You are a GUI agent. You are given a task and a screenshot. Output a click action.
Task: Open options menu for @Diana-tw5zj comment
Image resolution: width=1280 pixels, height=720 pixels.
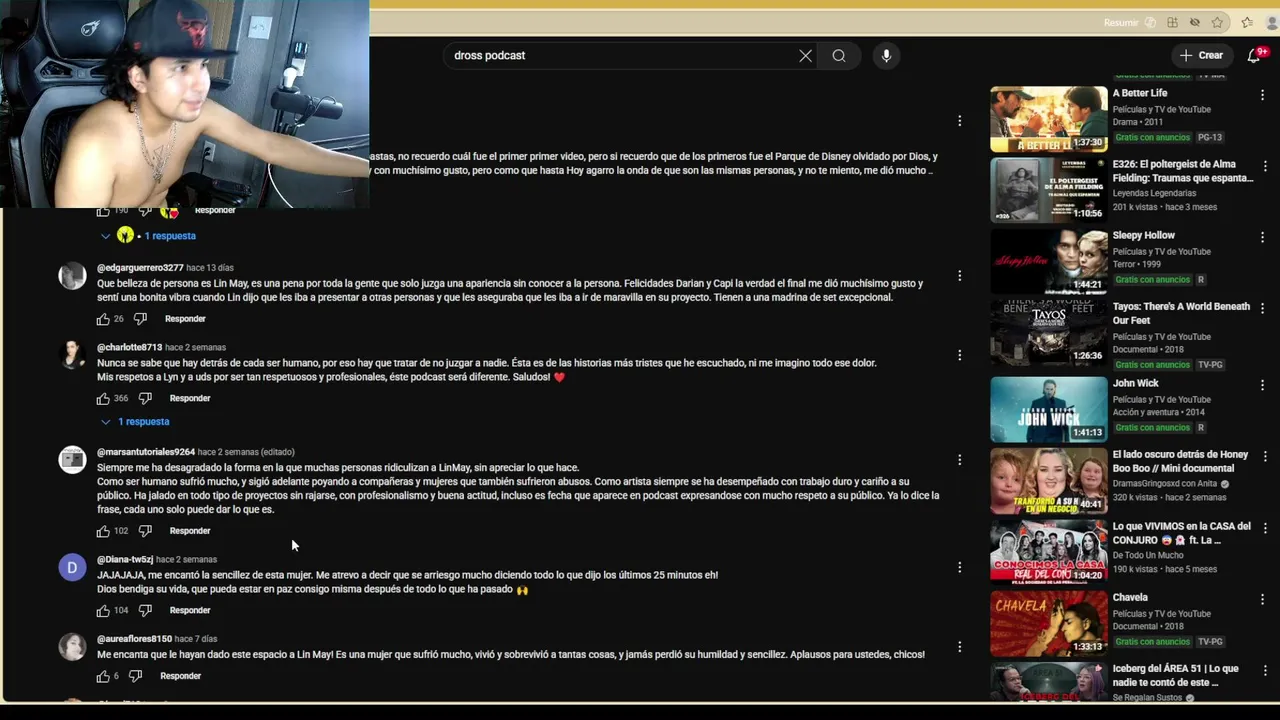[x=959, y=567]
